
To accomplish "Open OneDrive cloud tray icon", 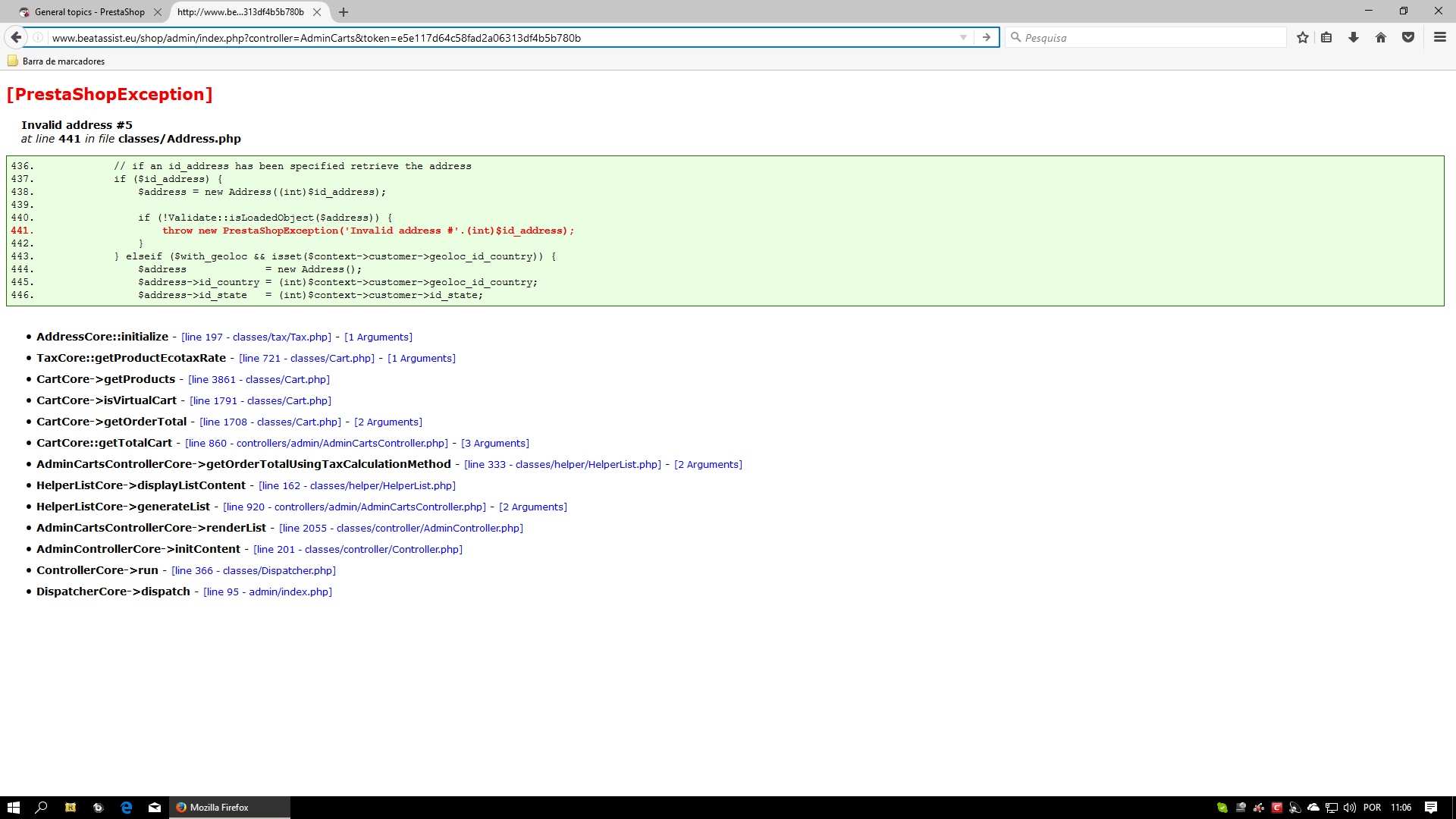I will 1313,808.
